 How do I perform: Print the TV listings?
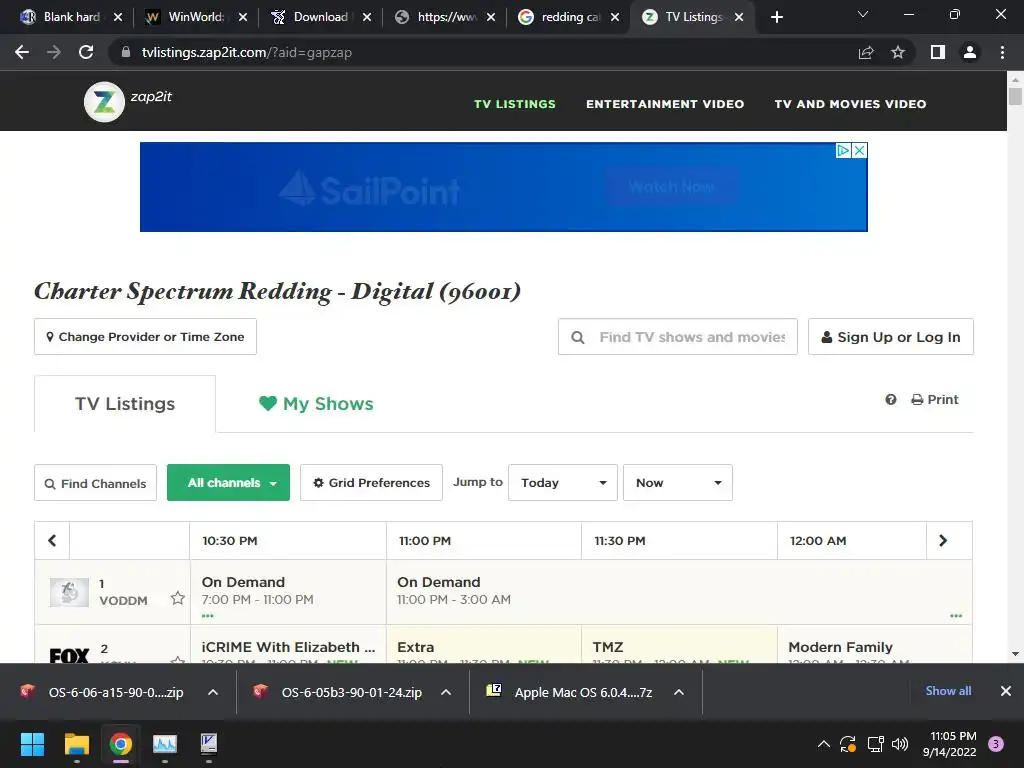coord(935,400)
